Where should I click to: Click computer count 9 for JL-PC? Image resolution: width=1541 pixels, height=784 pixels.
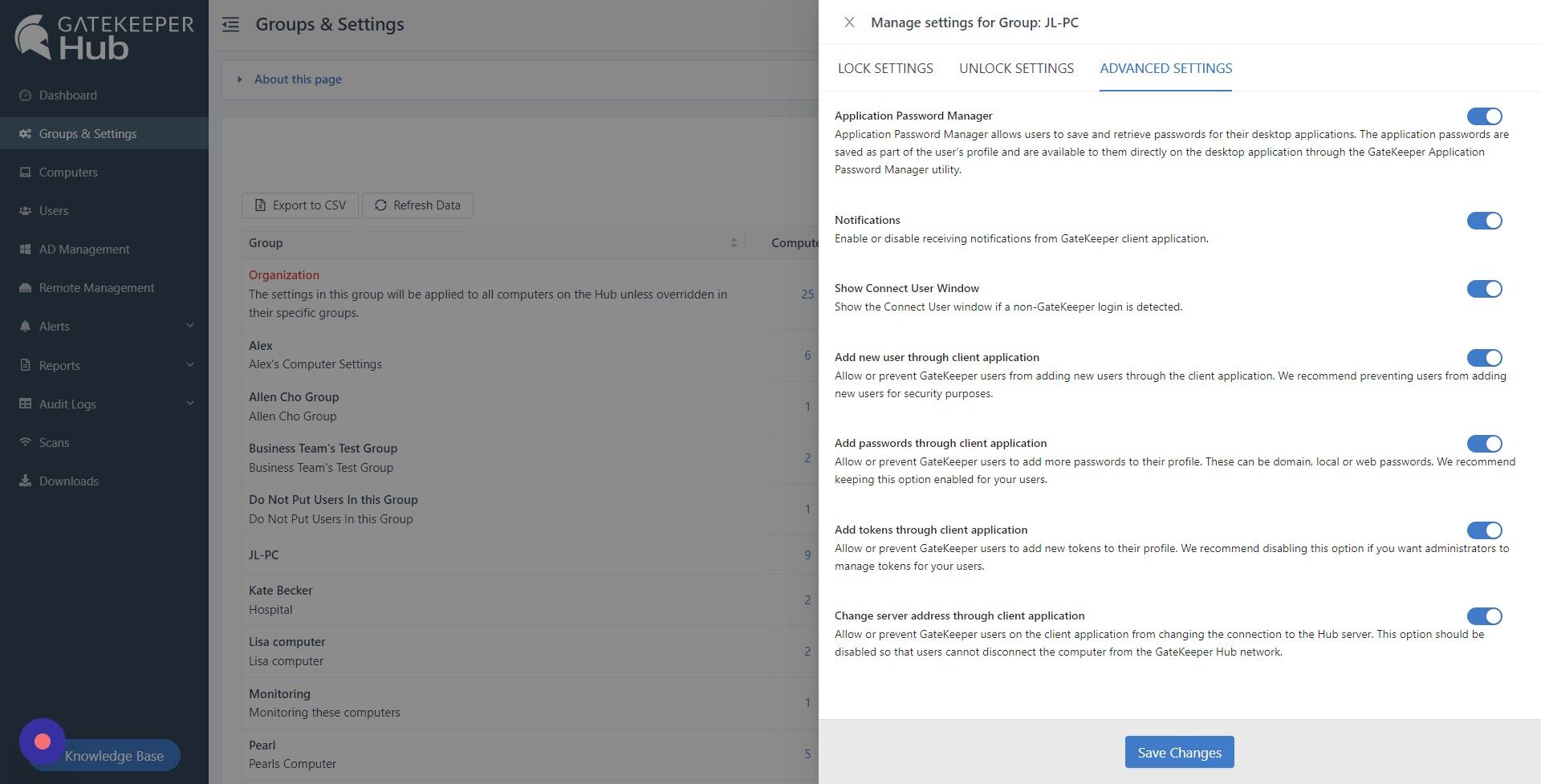tap(807, 554)
